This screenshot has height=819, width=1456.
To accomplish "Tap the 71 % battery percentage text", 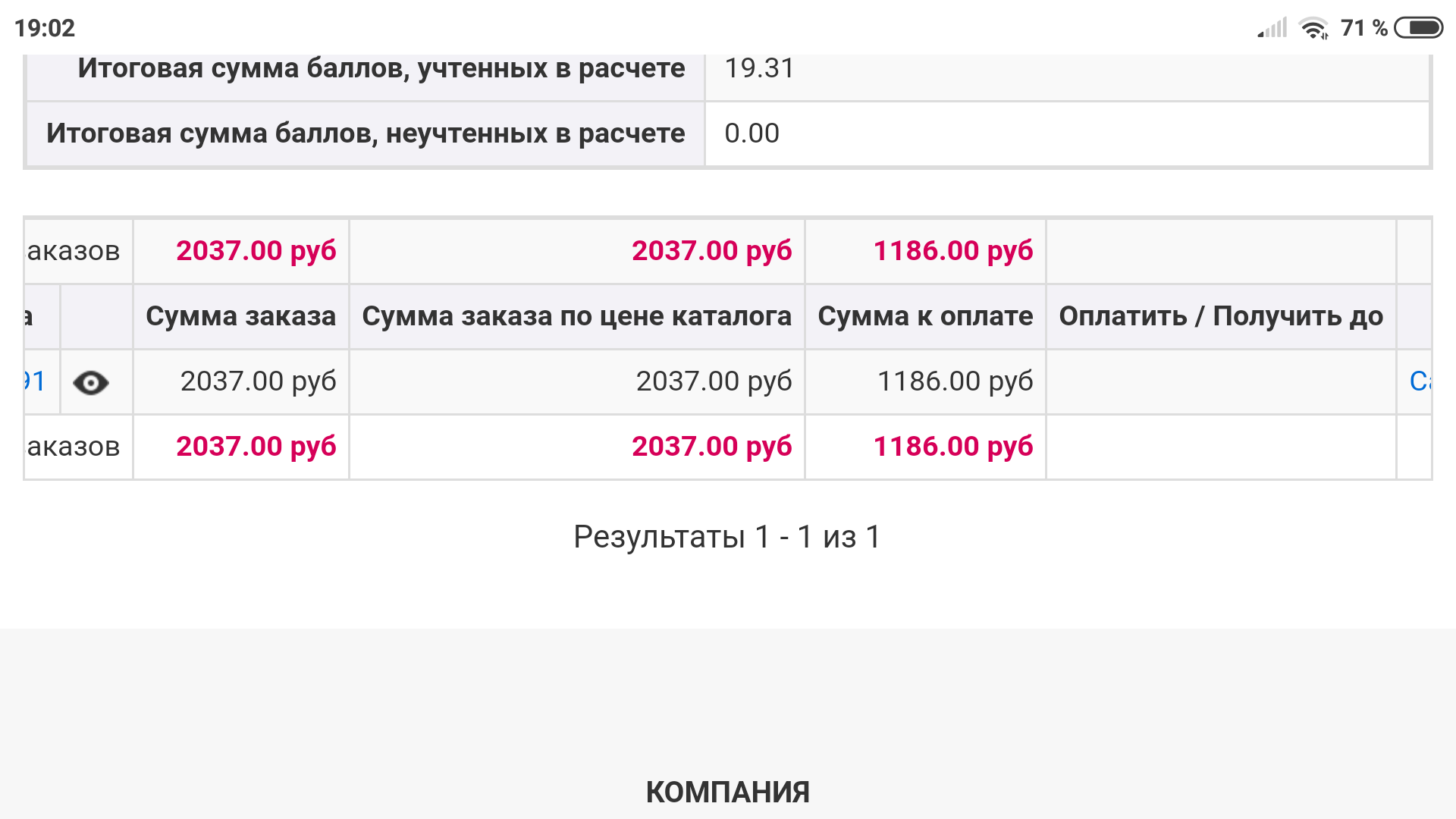I will (1364, 28).
